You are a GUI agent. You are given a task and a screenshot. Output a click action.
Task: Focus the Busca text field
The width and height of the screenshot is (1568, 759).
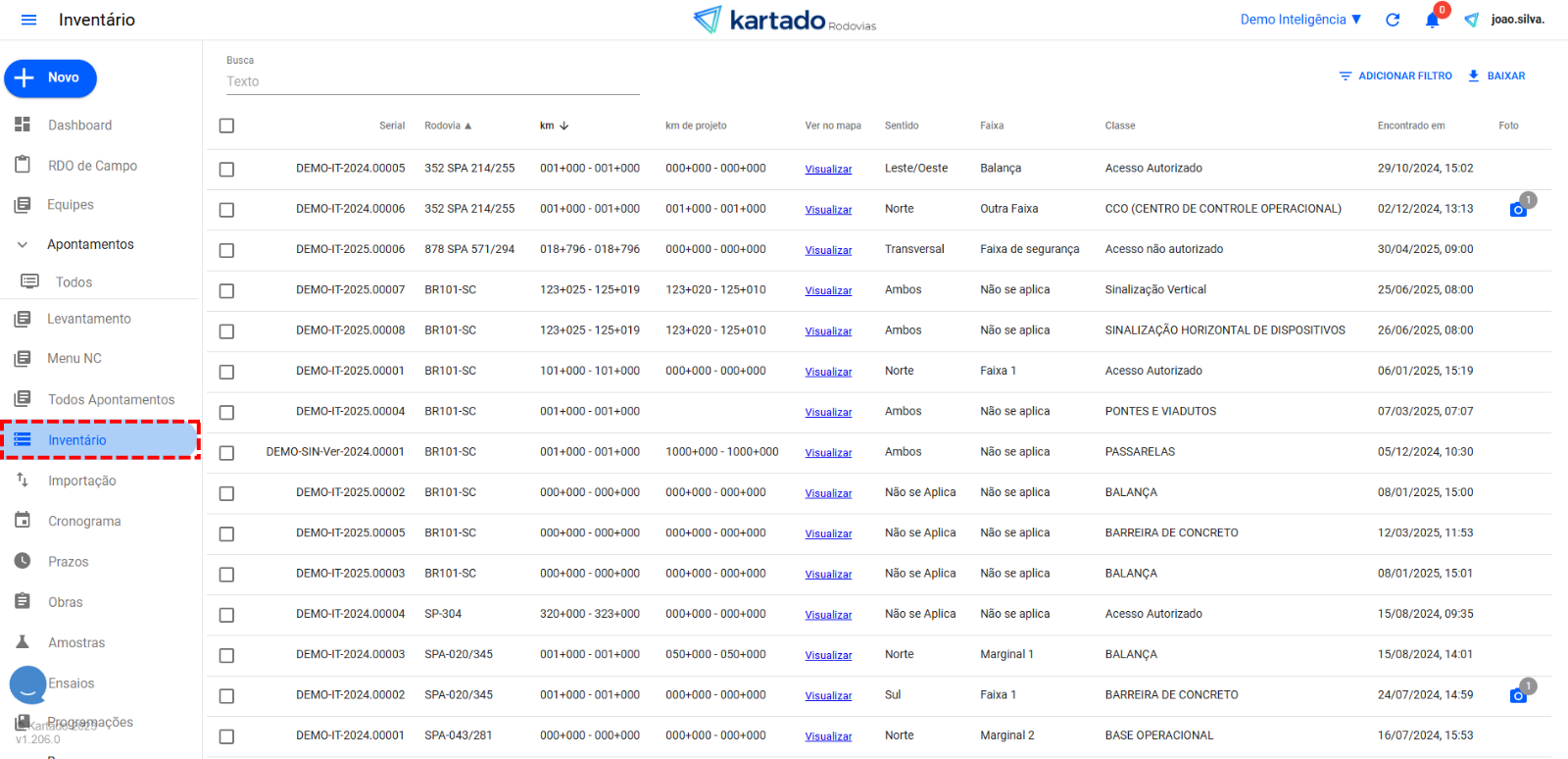[432, 81]
